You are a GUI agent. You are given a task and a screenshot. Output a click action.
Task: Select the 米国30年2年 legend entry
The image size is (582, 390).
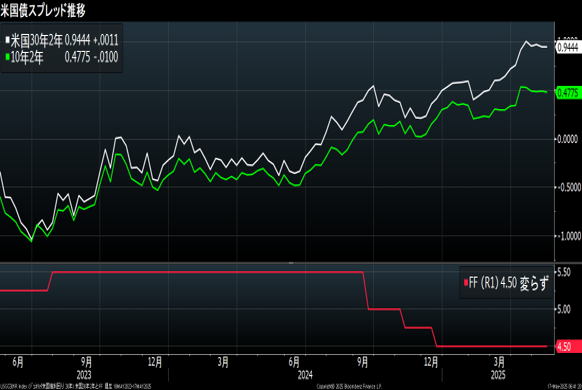(x=62, y=40)
